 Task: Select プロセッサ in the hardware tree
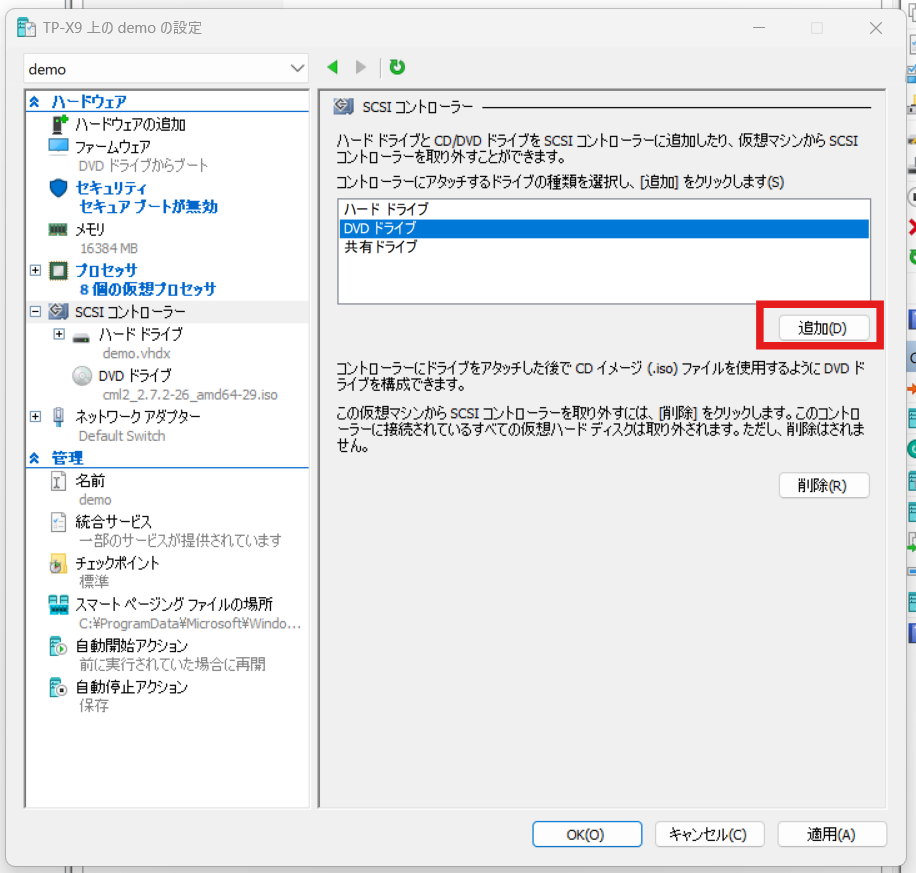[106, 271]
